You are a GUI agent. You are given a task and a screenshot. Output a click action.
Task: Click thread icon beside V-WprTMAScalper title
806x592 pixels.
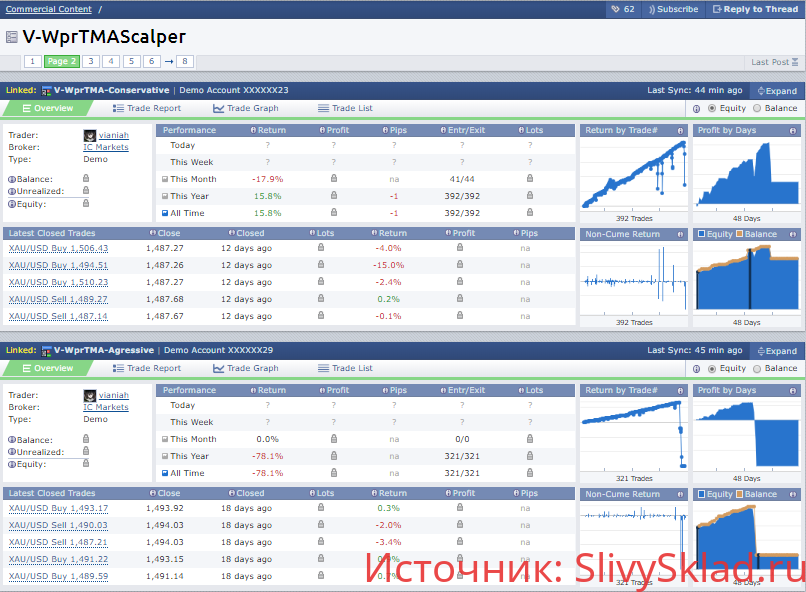pos(11,37)
